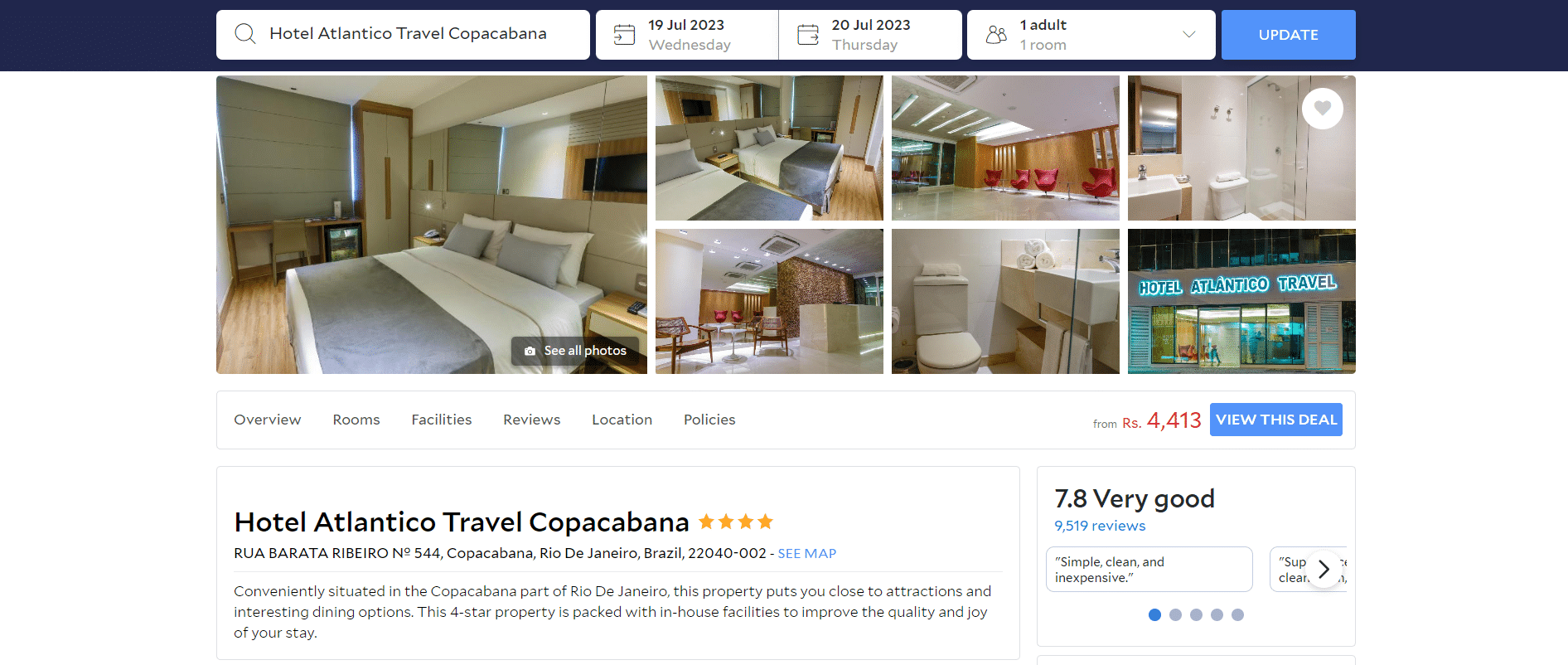Click the guests people icon
Image resolution: width=1568 pixels, height=665 pixels.
coord(996,34)
